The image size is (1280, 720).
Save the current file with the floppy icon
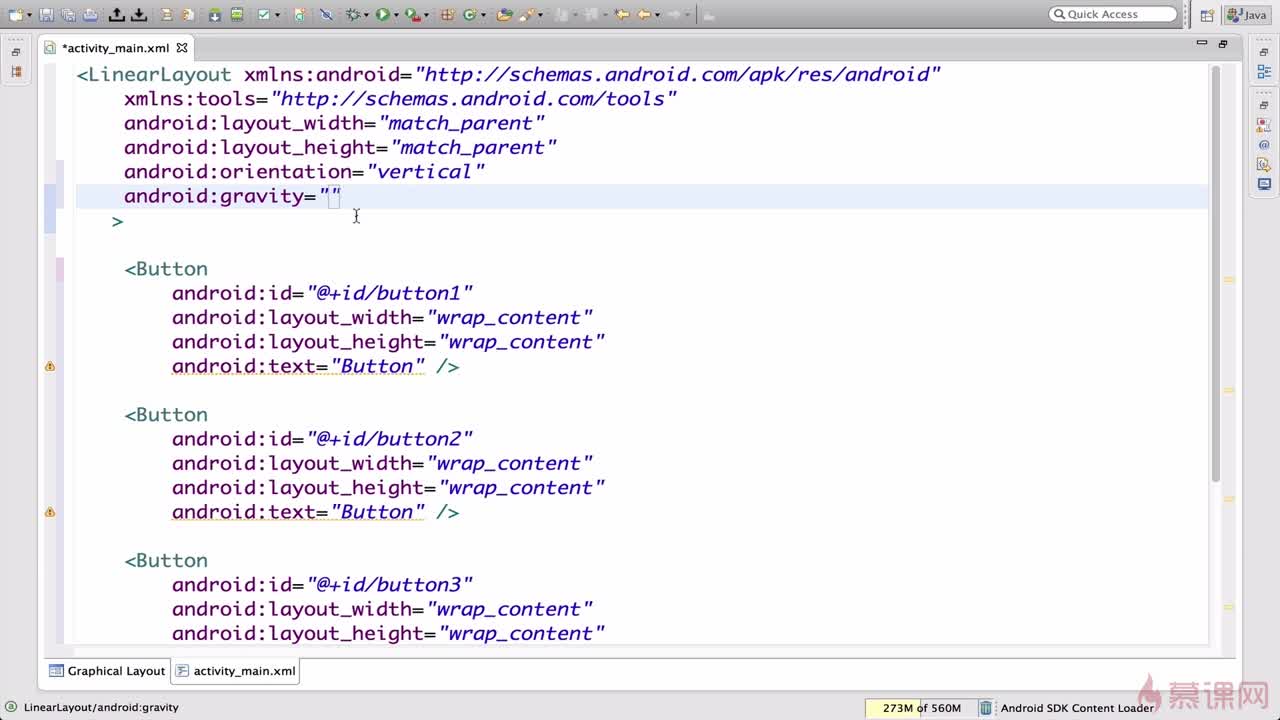tap(46, 15)
